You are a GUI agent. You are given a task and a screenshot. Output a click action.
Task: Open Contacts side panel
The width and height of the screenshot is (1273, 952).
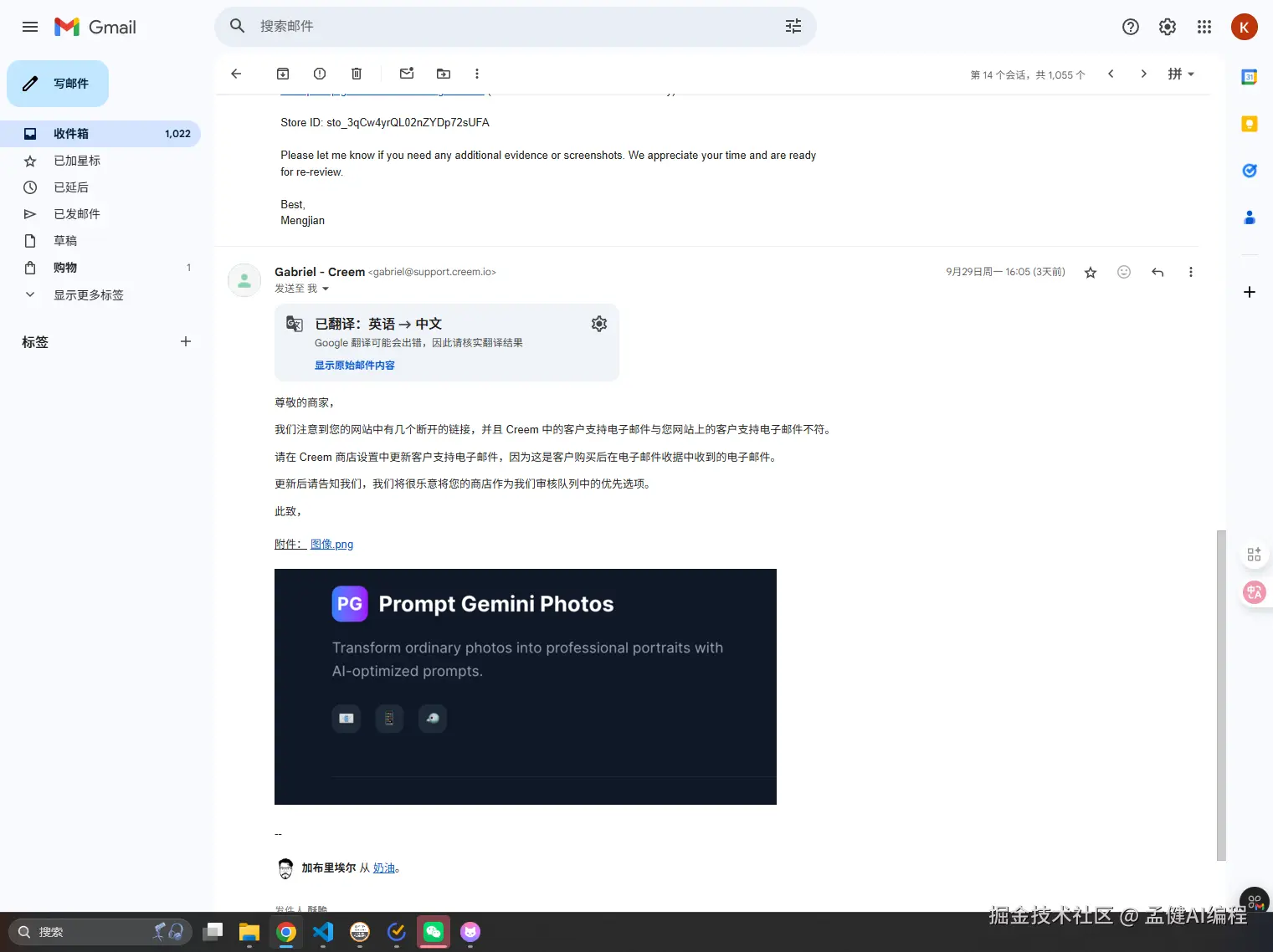point(1250,218)
